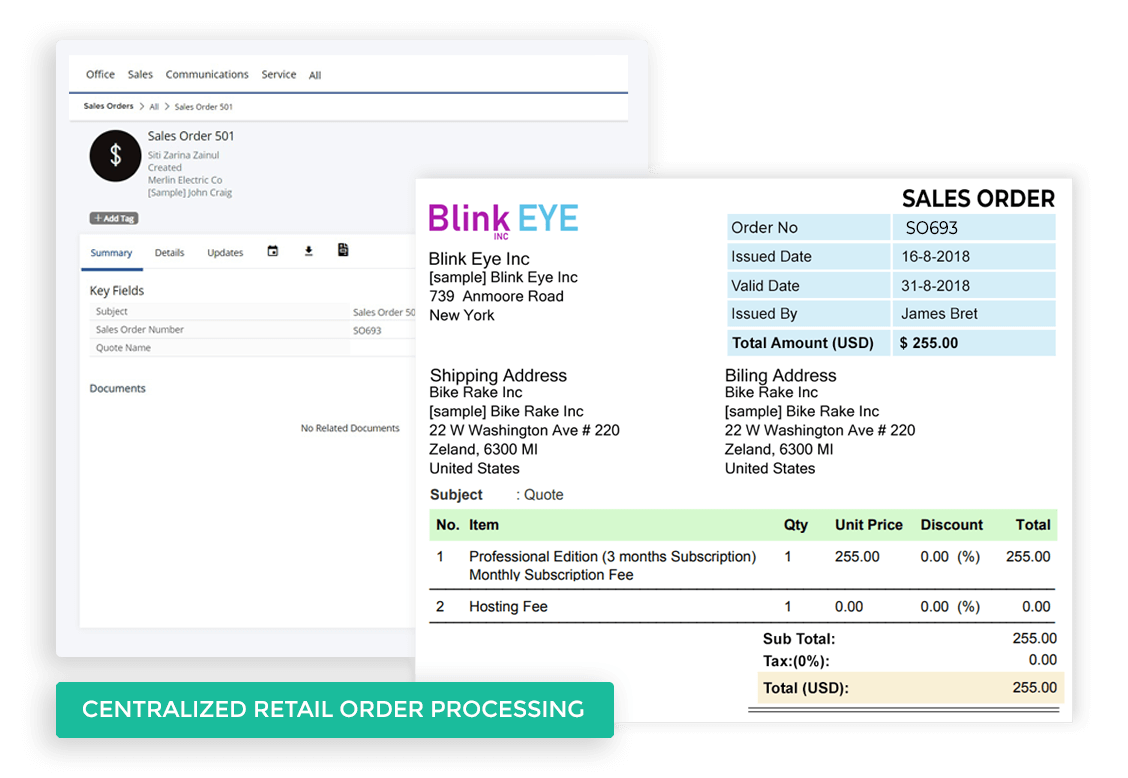Click the Professional Edition item row
The height and width of the screenshot is (778, 1128).
(742, 565)
